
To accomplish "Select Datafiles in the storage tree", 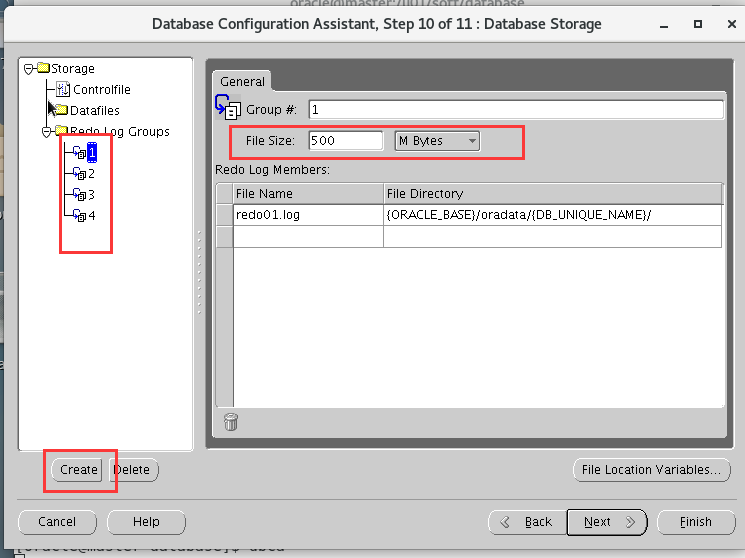I will (95, 110).
